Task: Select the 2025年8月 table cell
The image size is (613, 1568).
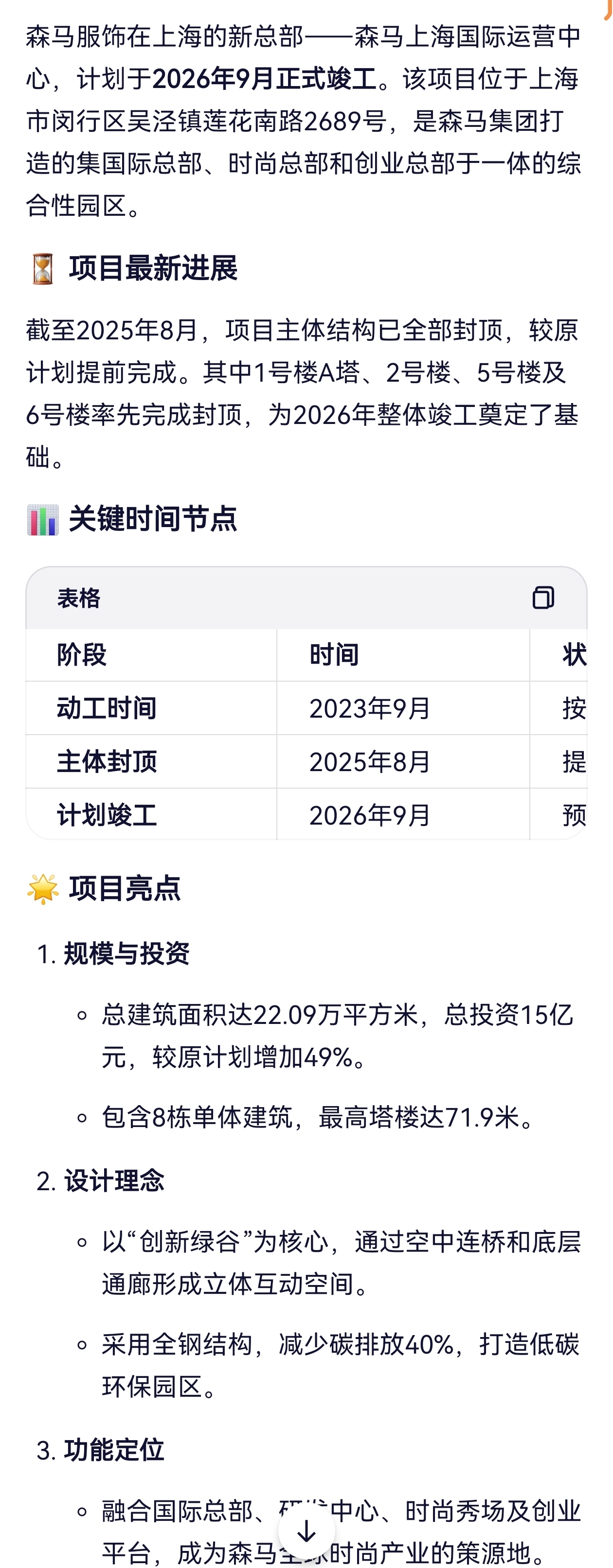Action: pyautogui.click(x=370, y=761)
